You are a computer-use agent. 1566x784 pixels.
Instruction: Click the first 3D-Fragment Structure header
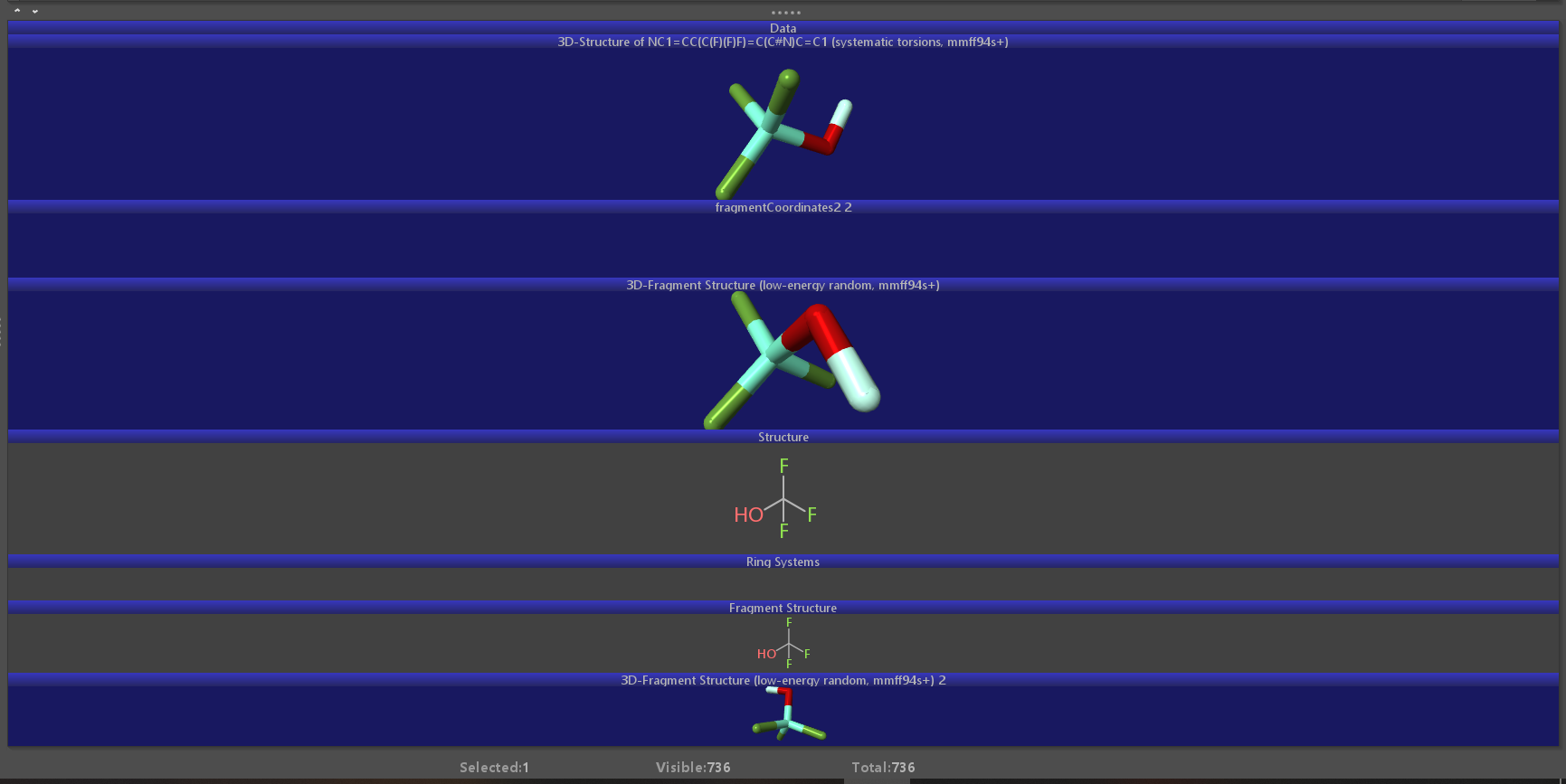tap(783, 285)
